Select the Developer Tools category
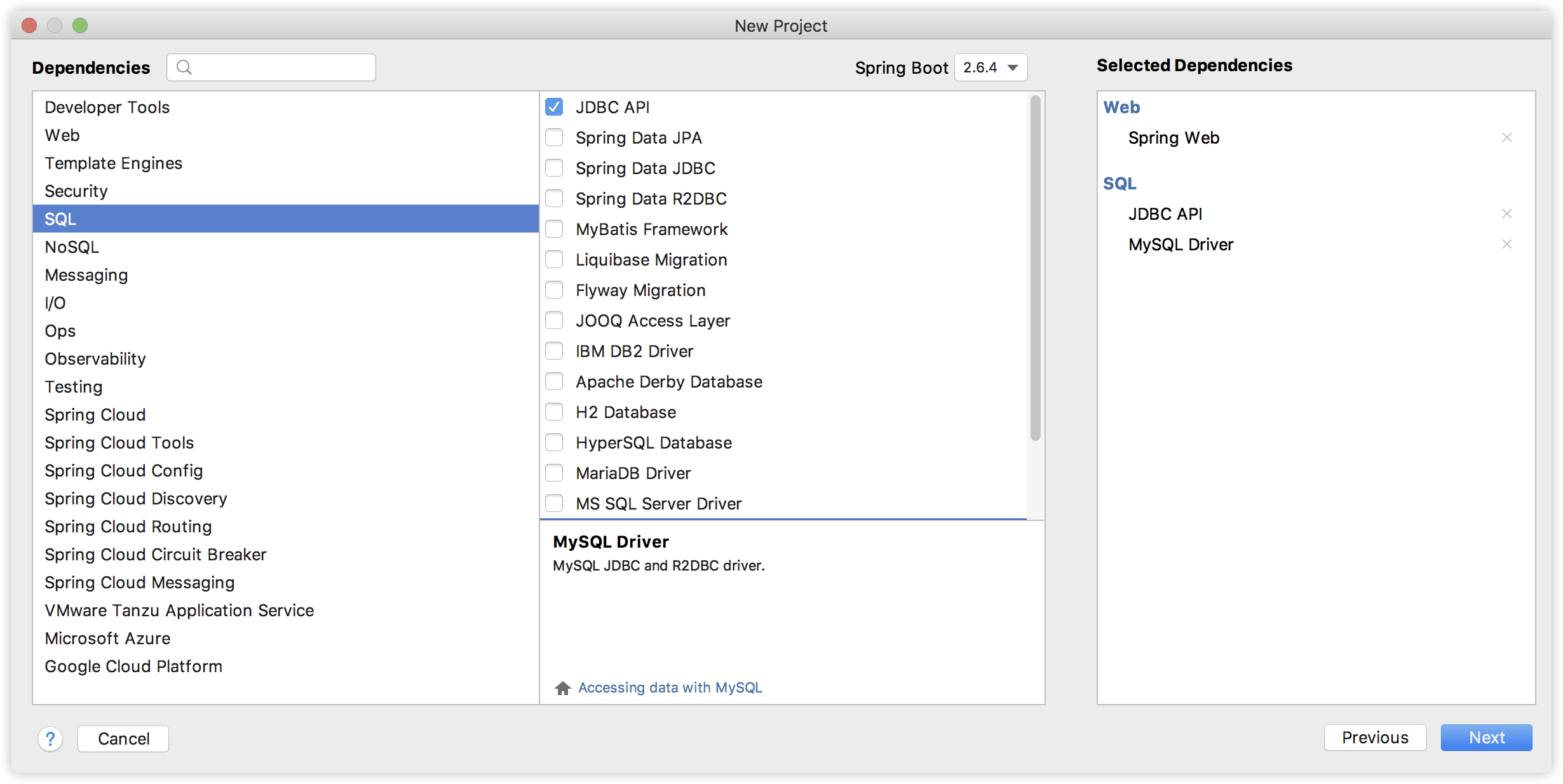Image resolution: width=1563 pixels, height=784 pixels. 107,107
